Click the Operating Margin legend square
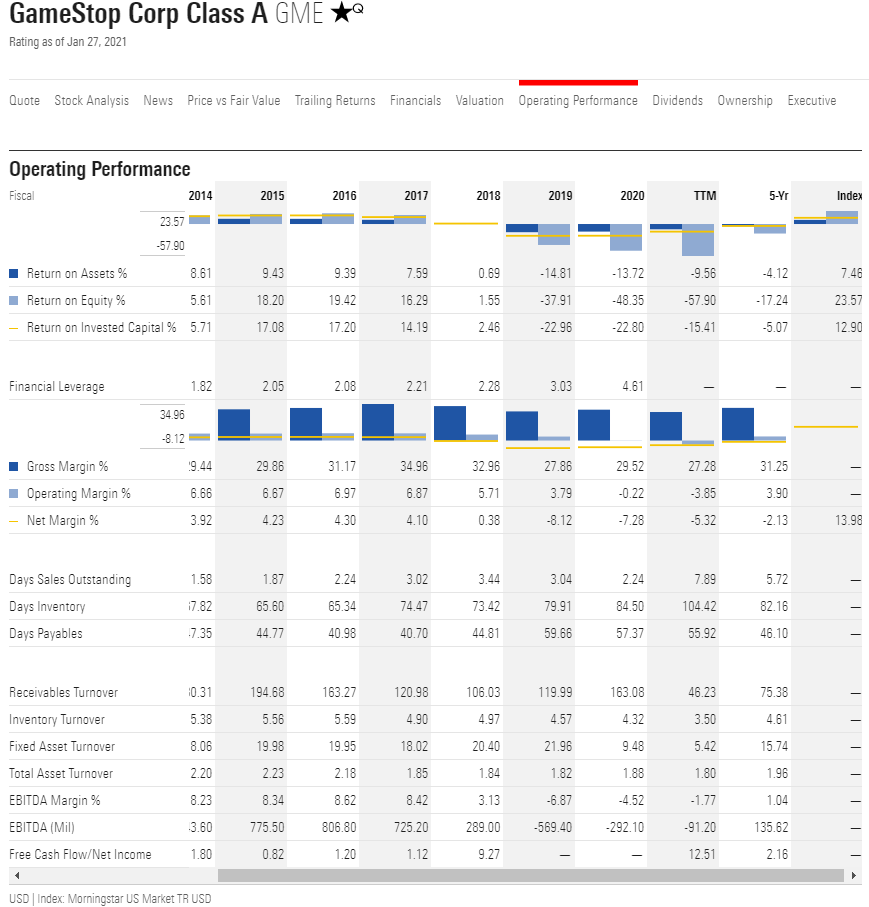Screen dimensions: 869x907 pyautogui.click(x=14, y=494)
